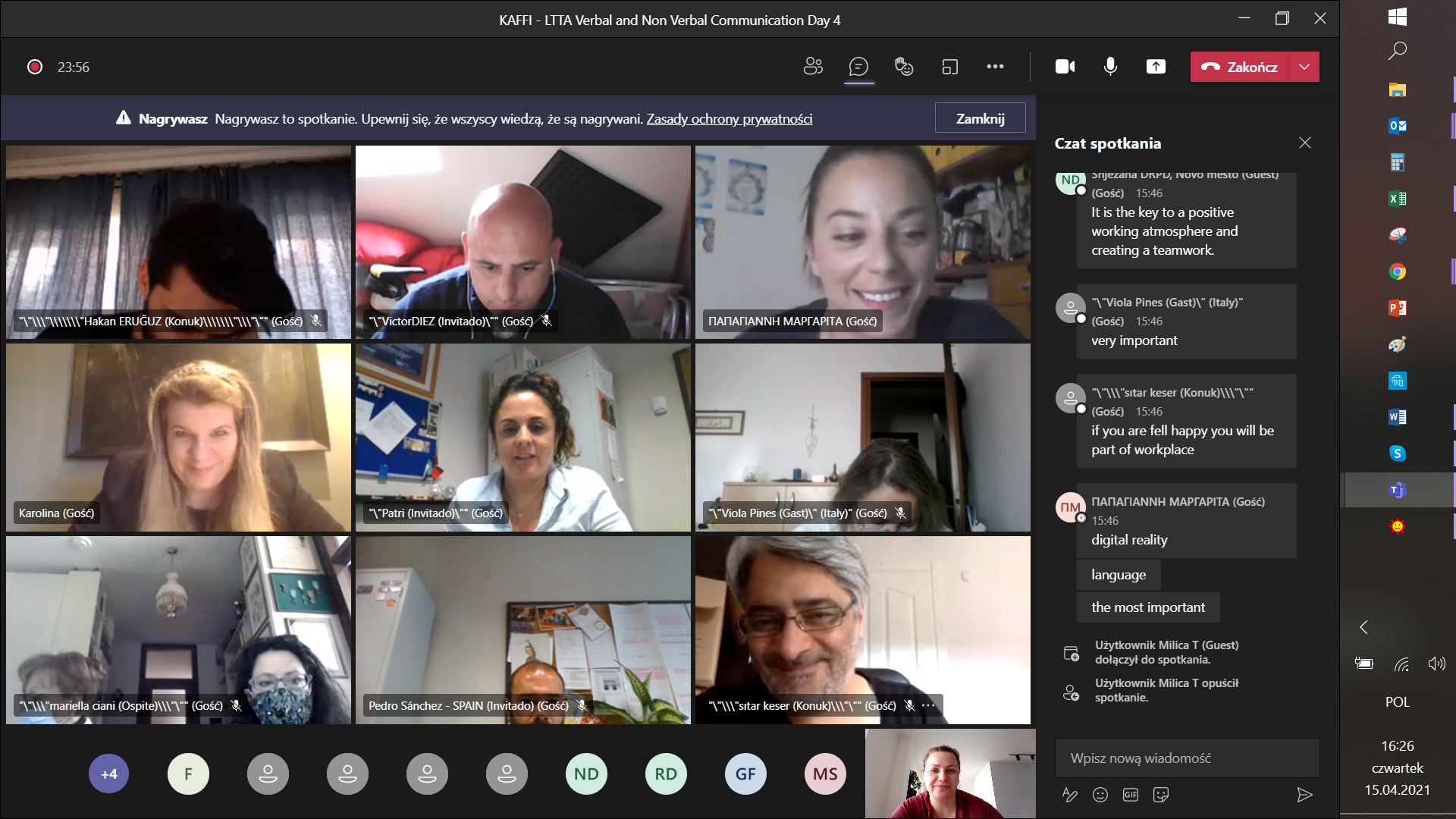This screenshot has width=1456, height=819.
Task: Open the raise hand reactions menu
Action: (904, 67)
